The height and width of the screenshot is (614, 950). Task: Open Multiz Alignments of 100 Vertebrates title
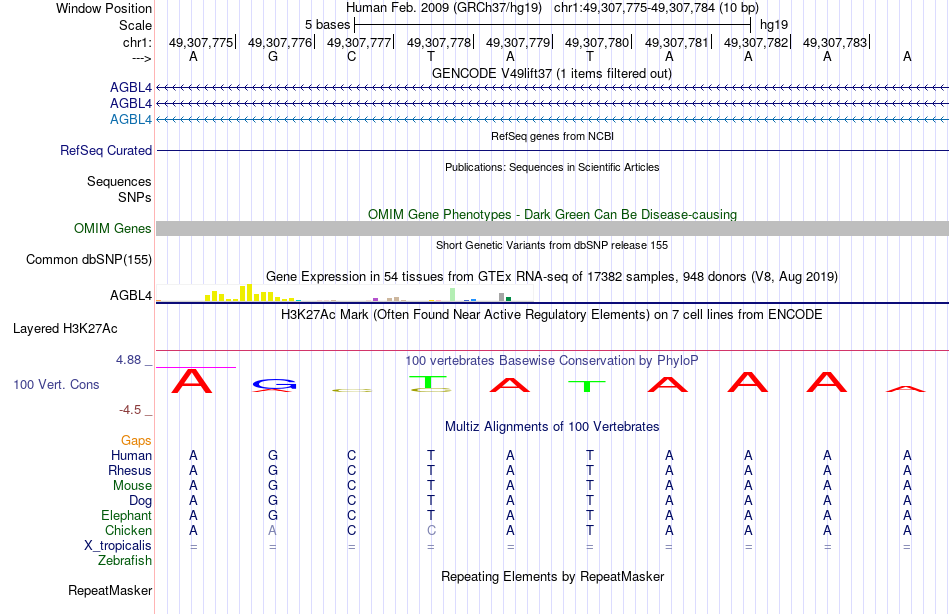(x=552, y=427)
